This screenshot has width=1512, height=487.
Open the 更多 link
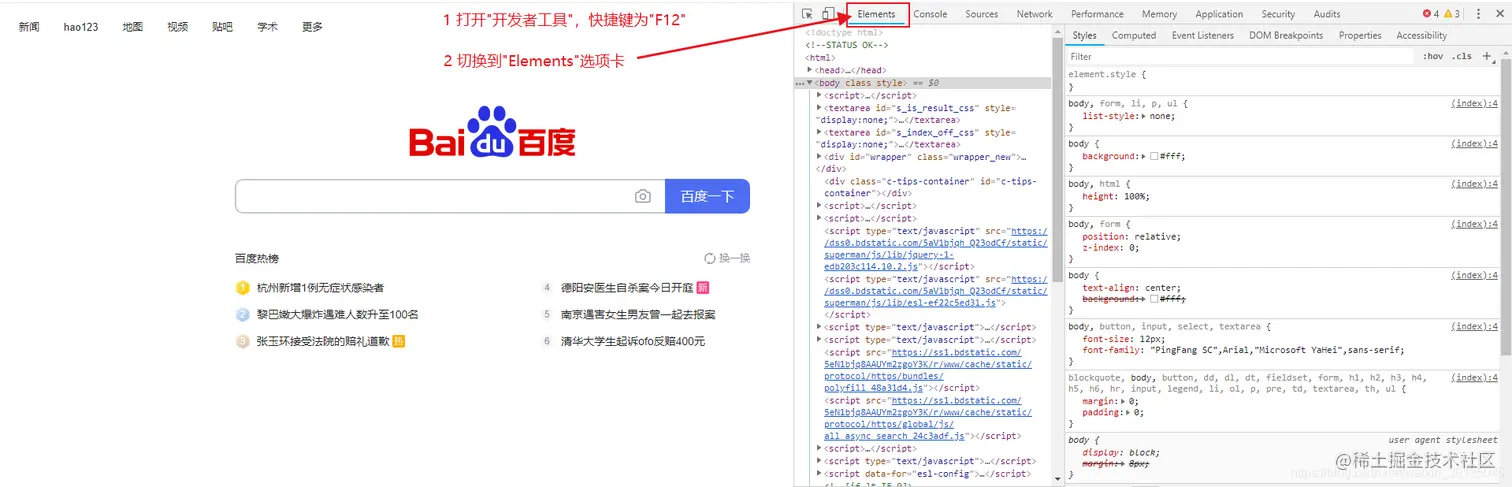(312, 27)
